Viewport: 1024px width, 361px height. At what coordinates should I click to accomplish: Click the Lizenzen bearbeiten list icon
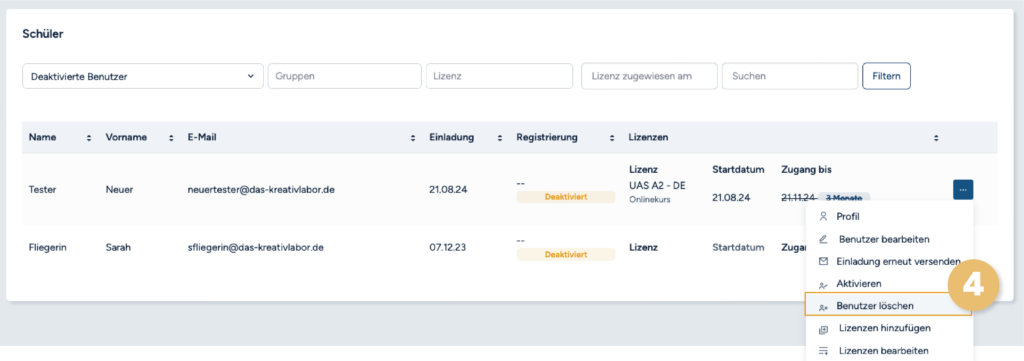click(824, 351)
